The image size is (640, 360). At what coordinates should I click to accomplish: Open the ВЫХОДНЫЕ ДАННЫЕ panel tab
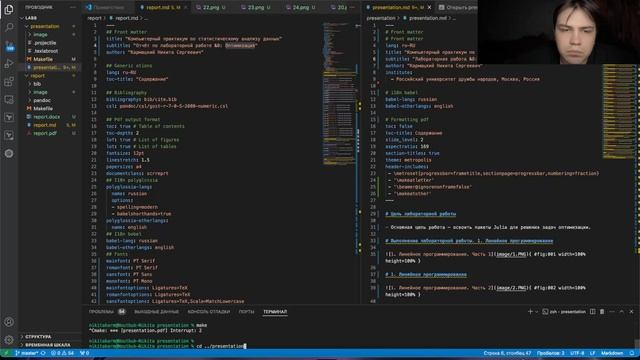(x=156, y=312)
